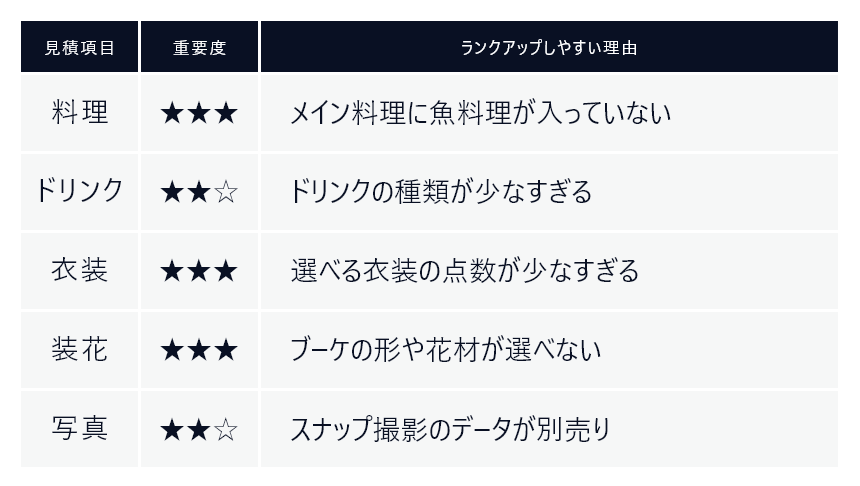Click the ランクアップしやすい理由 header
This screenshot has height=486, width=860.
[549, 47]
